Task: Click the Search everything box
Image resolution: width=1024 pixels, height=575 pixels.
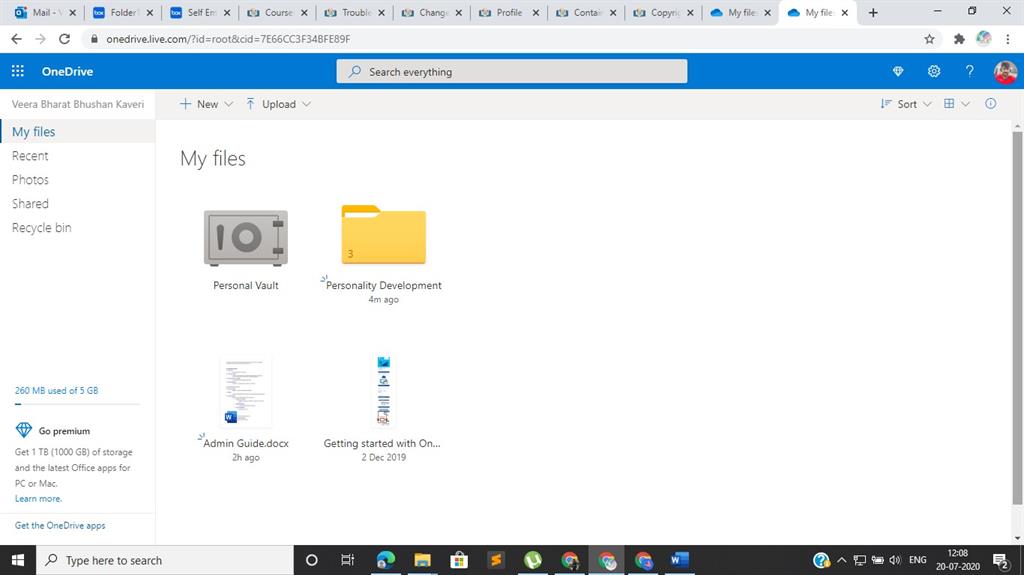Action: 511,71
